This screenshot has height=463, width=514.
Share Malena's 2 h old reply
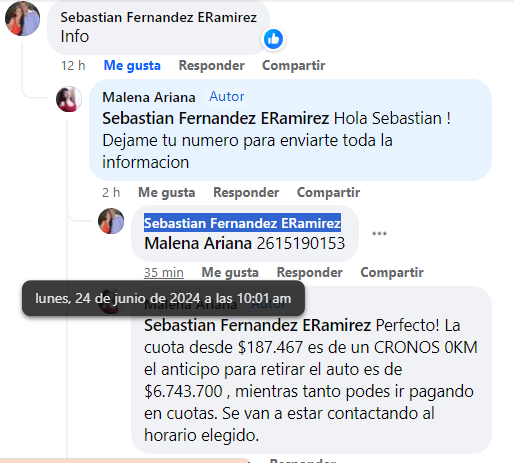pyautogui.click(x=328, y=192)
